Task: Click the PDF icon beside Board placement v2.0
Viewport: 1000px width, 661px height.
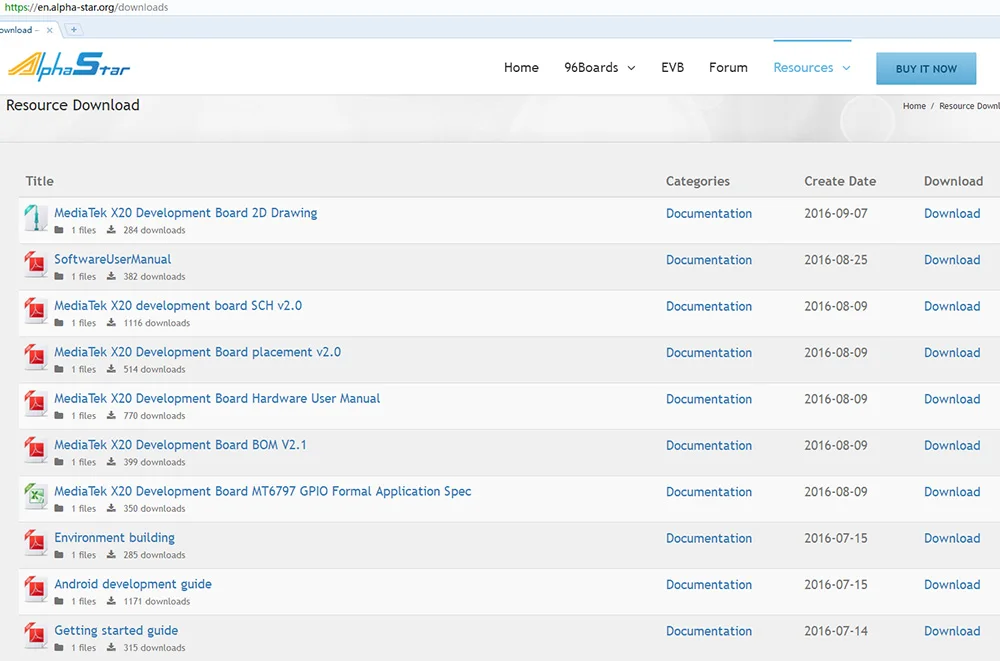Action: (x=36, y=357)
